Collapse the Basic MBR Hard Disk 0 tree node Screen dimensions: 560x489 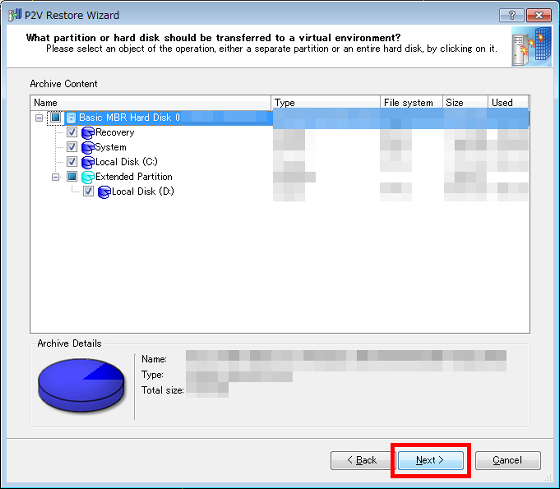pos(39,118)
